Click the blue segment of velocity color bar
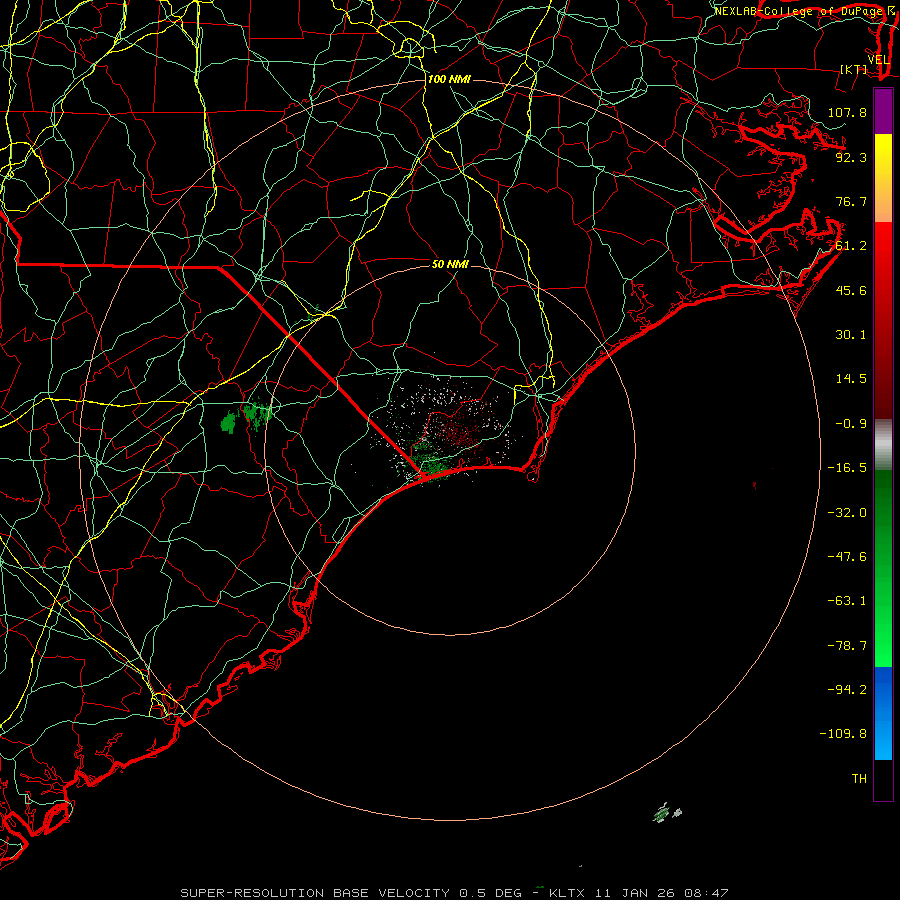Screen dimensions: 900x900 [883, 713]
